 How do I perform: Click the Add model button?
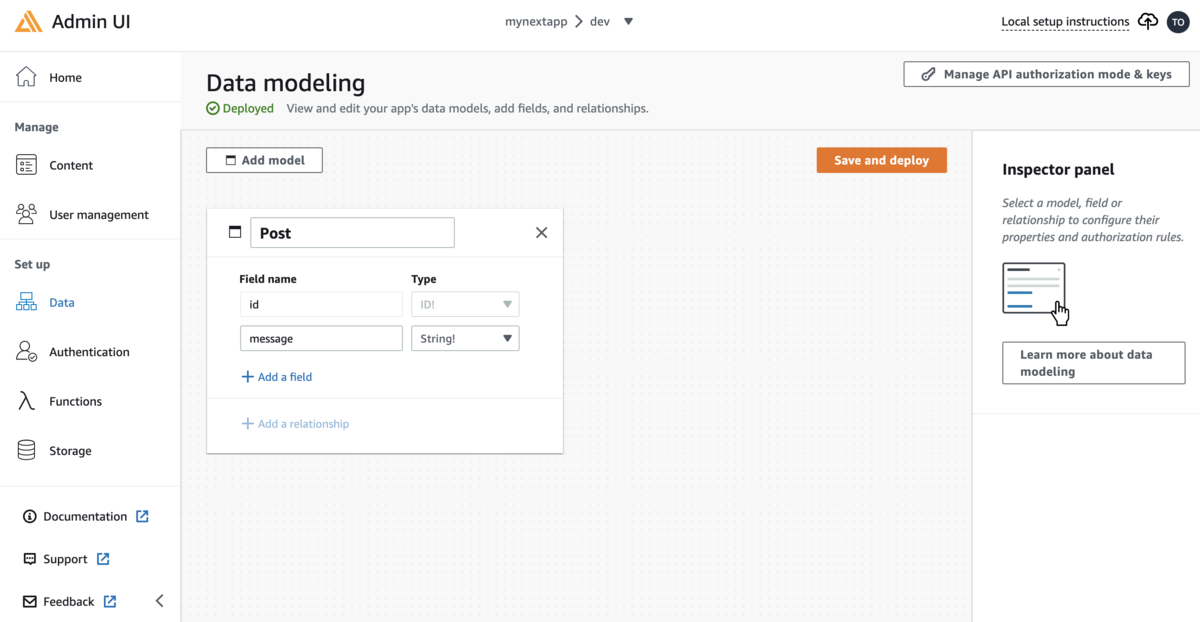[x=264, y=160]
